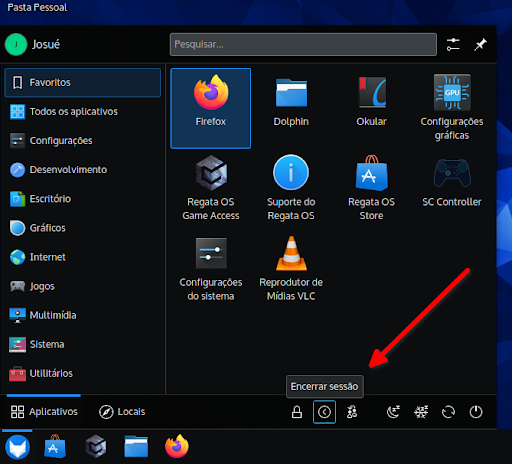Launch SC Controller
The image size is (512, 464).
(x=452, y=188)
